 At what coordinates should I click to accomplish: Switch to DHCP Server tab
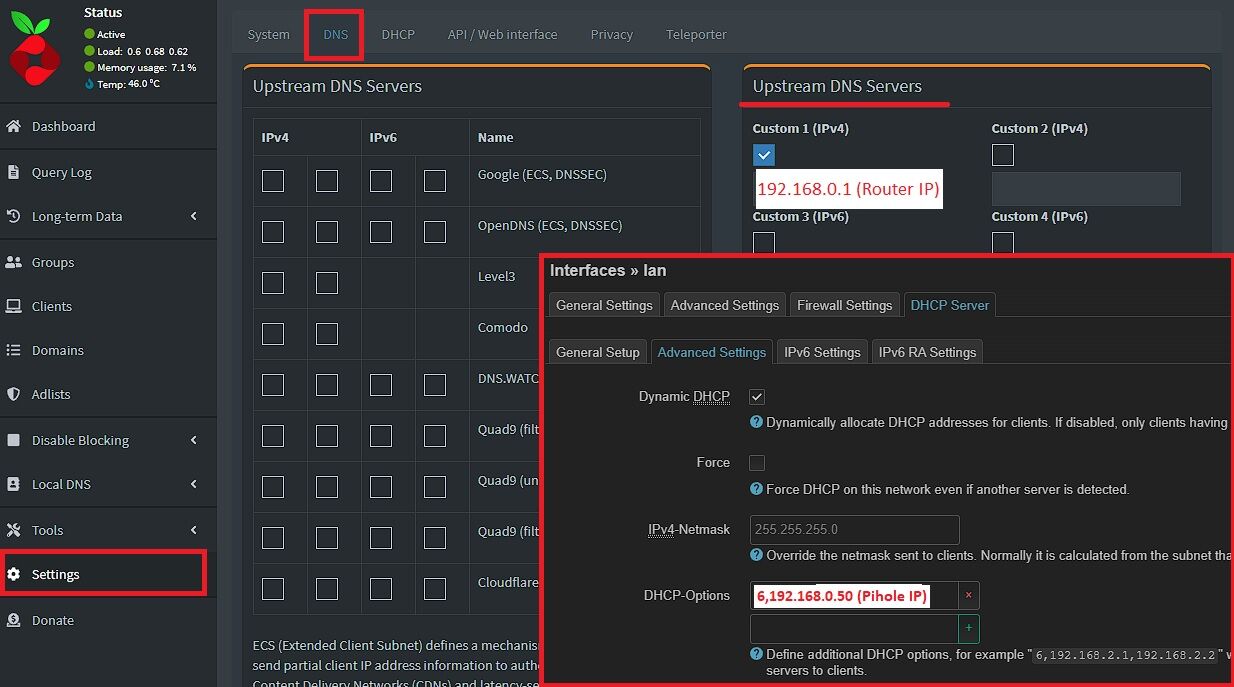(949, 305)
